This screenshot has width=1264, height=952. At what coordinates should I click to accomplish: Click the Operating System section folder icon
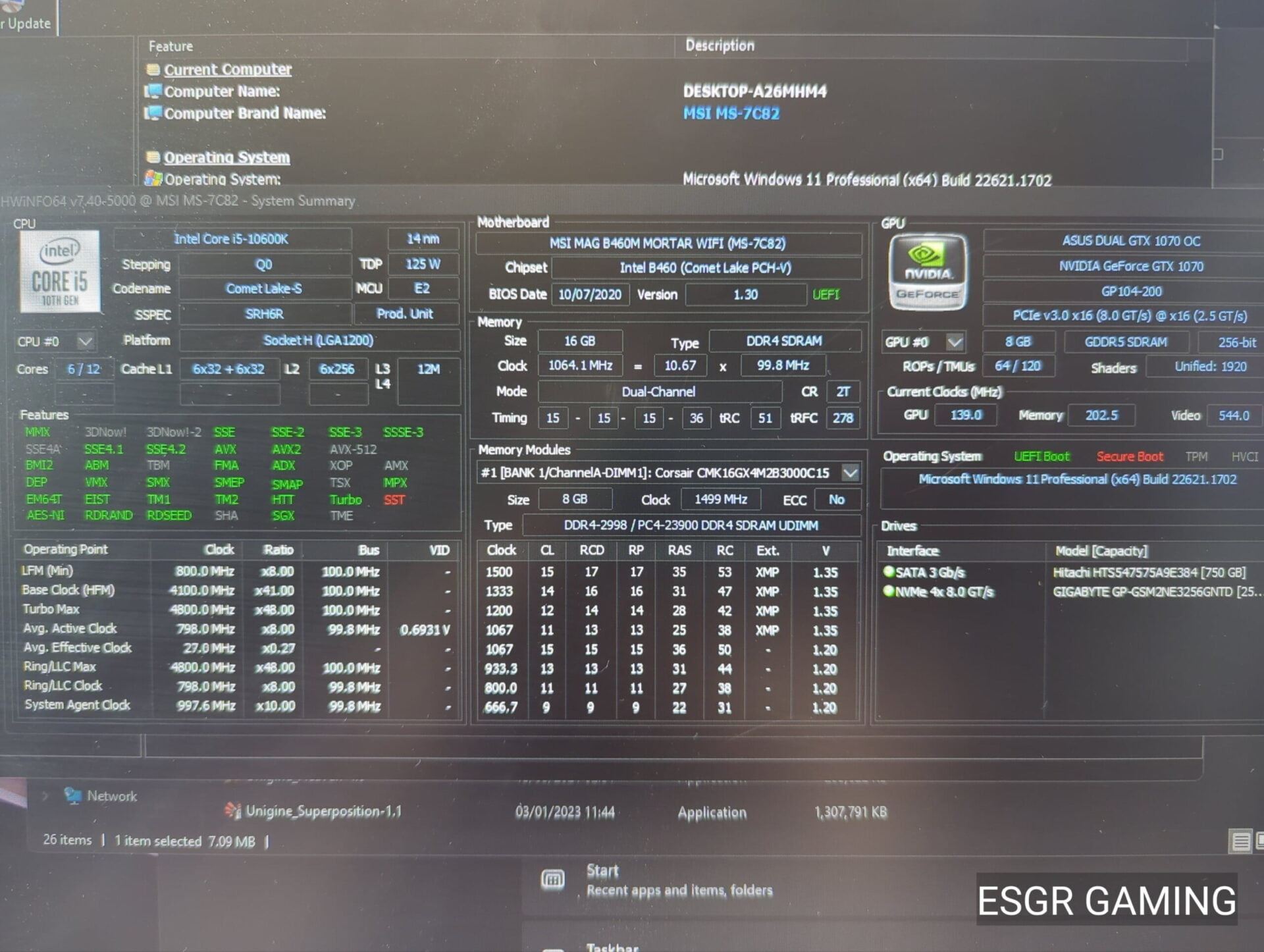pyautogui.click(x=153, y=157)
